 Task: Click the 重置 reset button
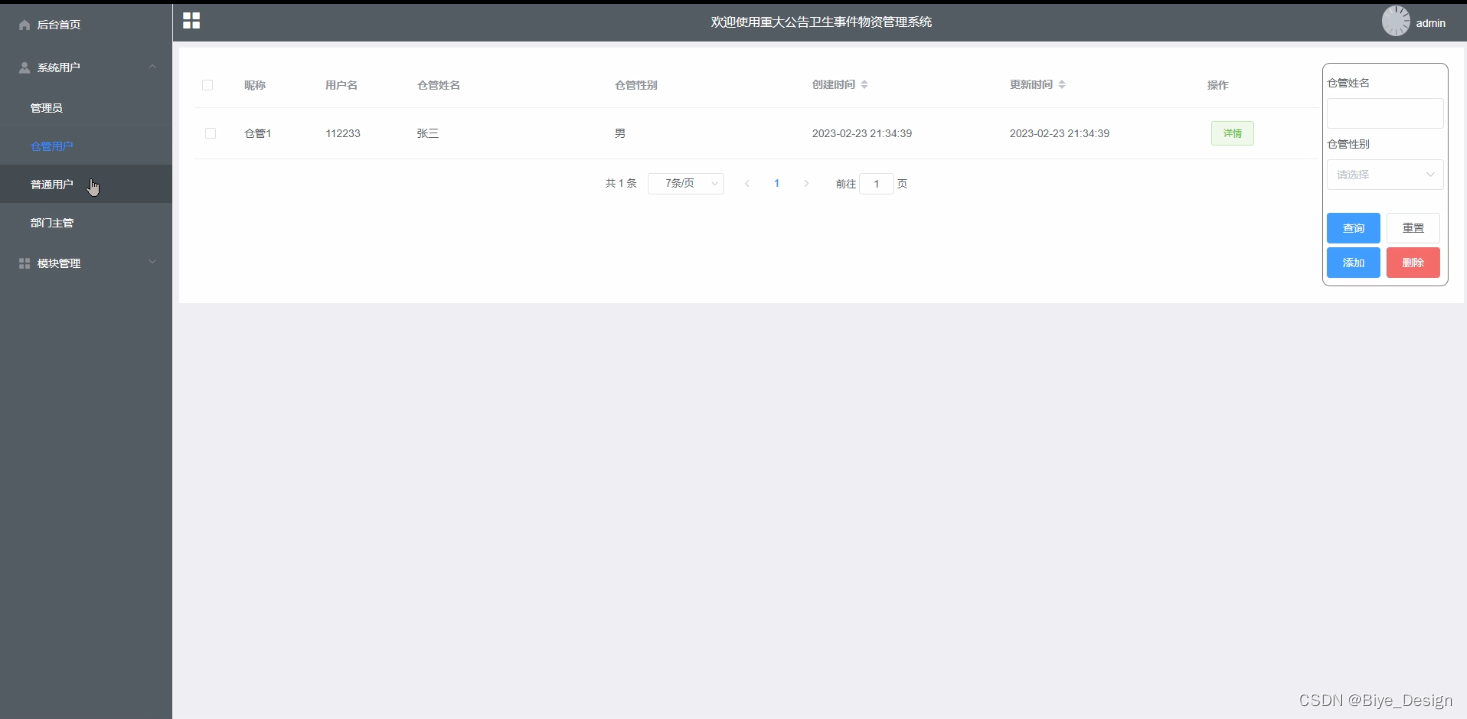point(1413,228)
